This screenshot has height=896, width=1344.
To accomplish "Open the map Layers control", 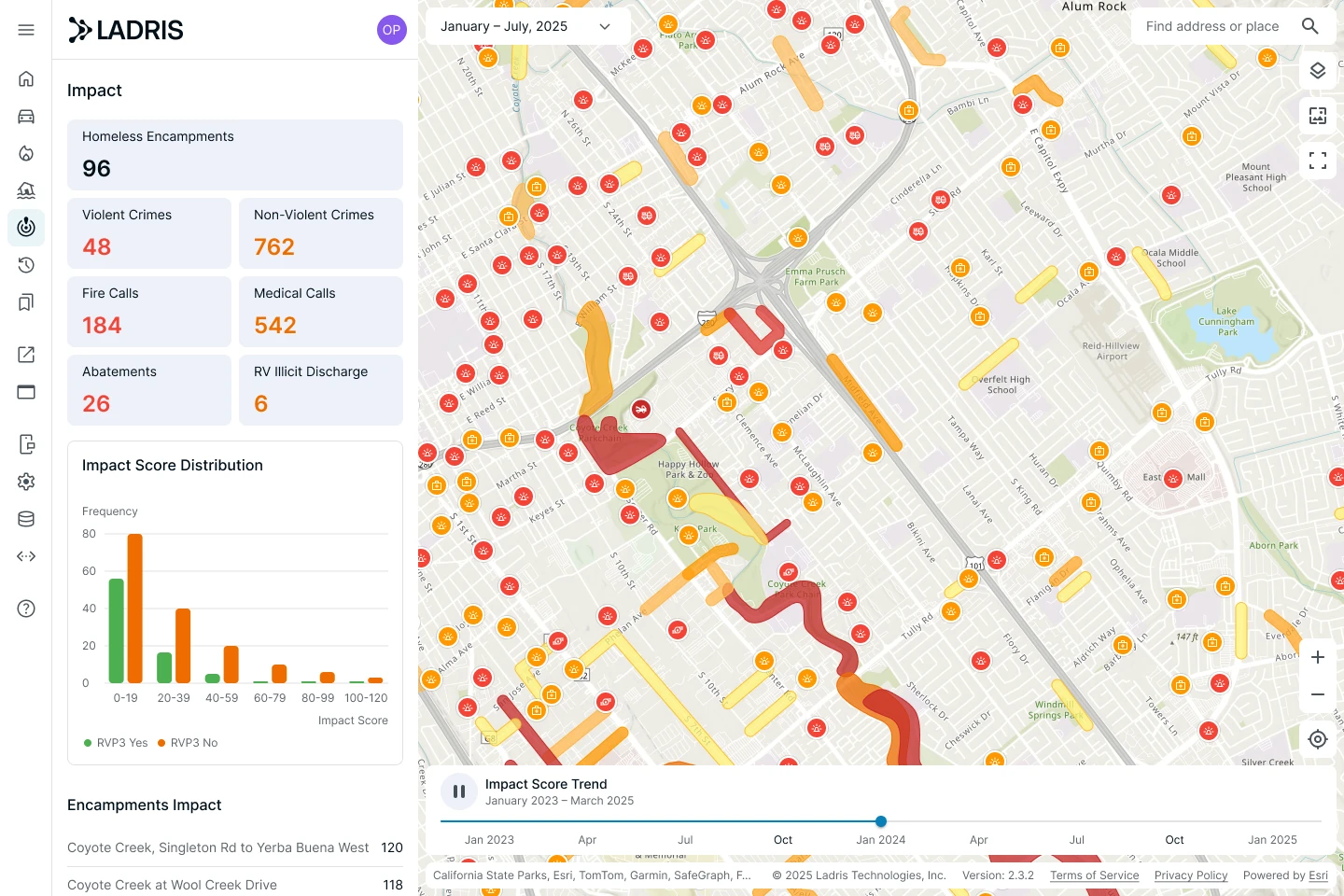I will coord(1318,70).
